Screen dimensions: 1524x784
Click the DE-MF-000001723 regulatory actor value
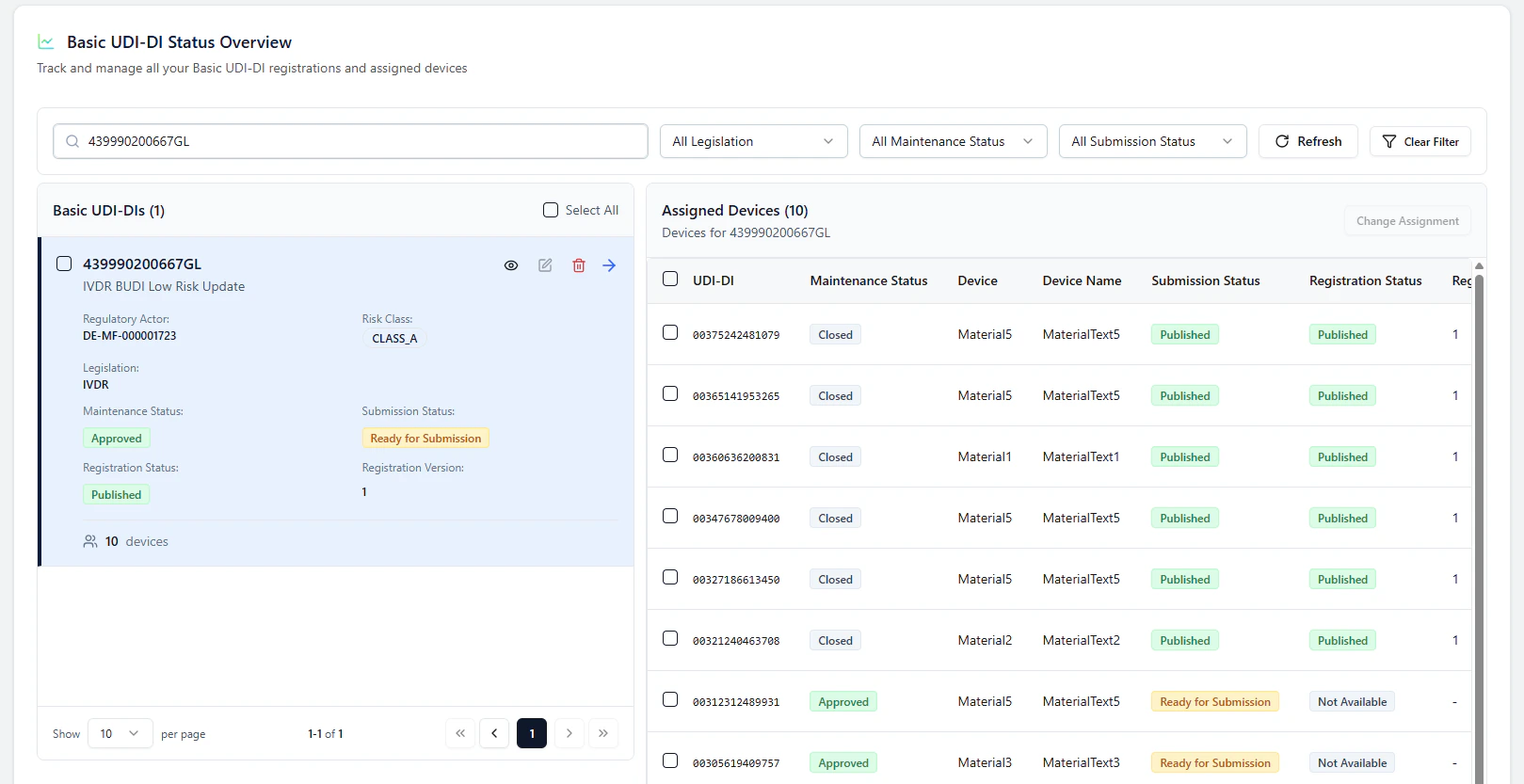pyautogui.click(x=130, y=336)
